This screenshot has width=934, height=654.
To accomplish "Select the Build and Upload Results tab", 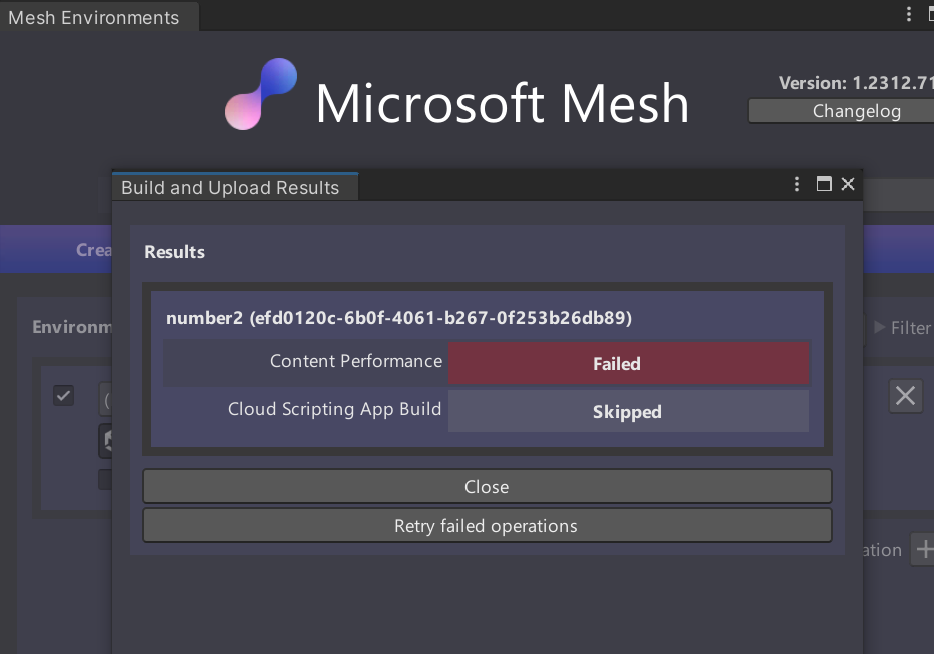I will [x=230, y=188].
